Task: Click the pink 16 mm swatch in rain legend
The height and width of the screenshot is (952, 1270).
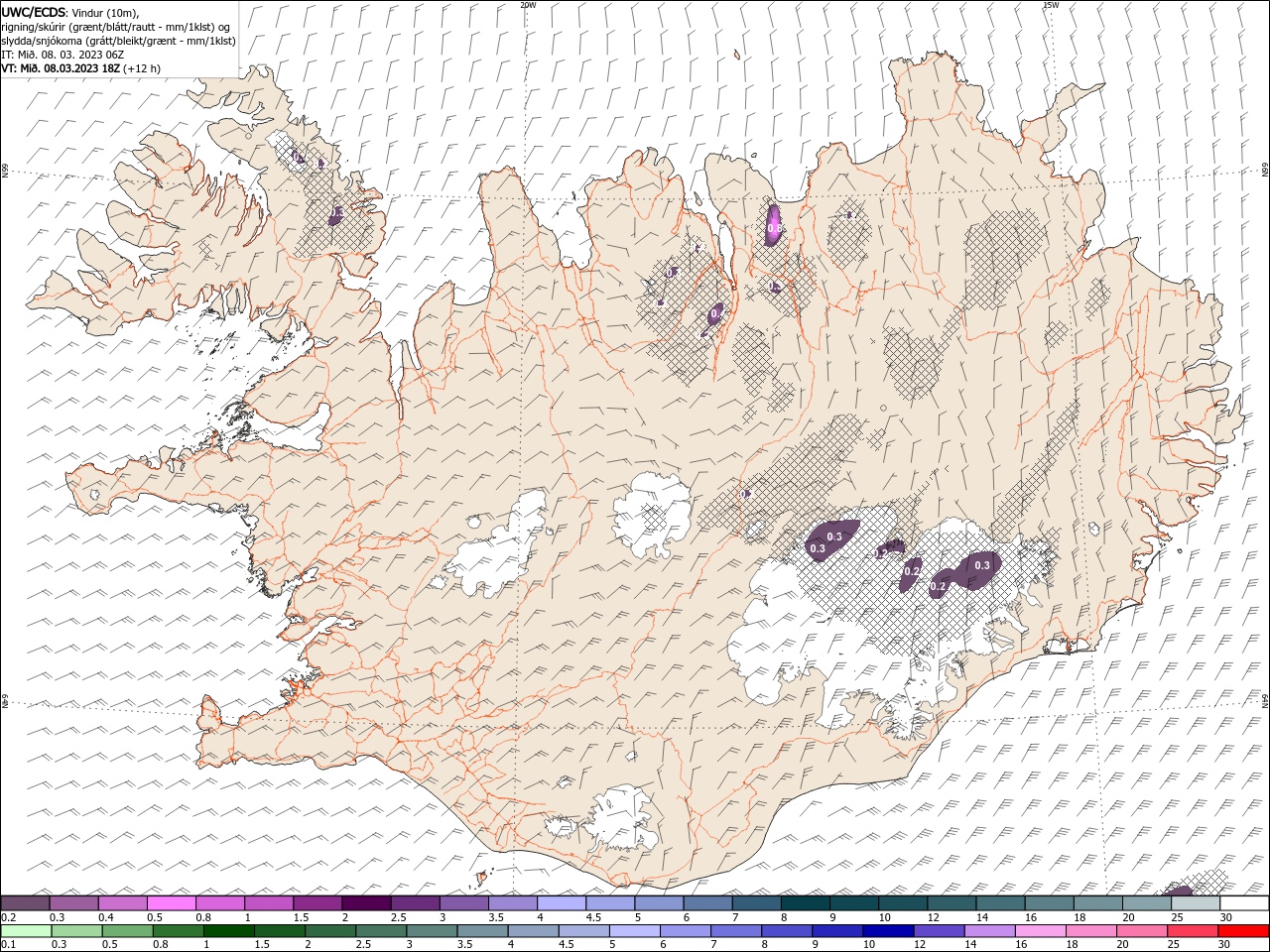Action: [x=1040, y=932]
